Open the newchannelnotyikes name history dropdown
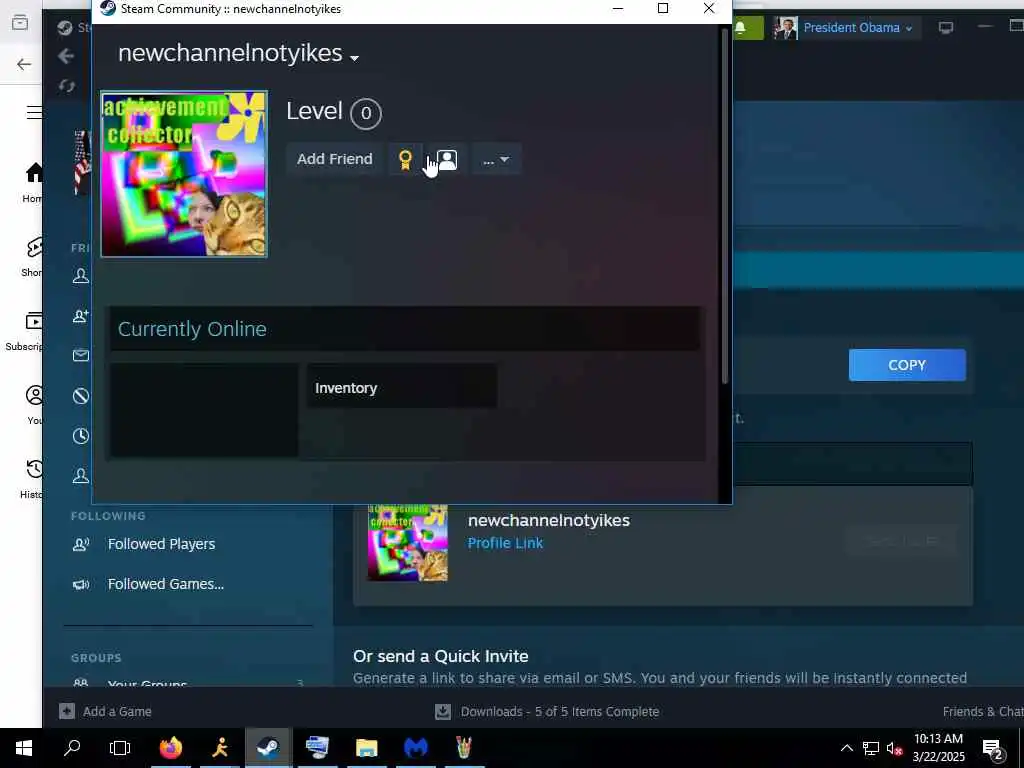1024x768 pixels. (354, 58)
